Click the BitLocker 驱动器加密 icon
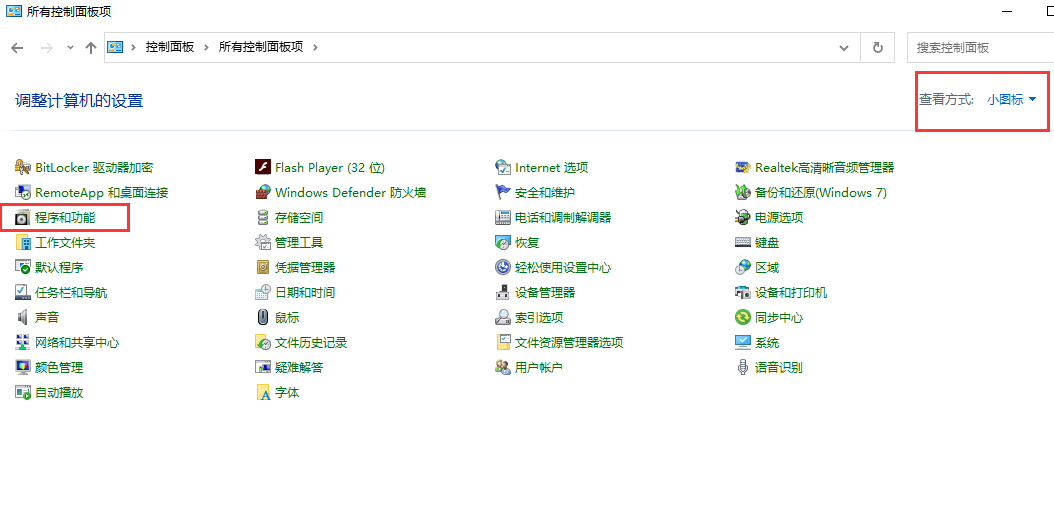Viewport: 1054px width, 515px height. point(23,168)
